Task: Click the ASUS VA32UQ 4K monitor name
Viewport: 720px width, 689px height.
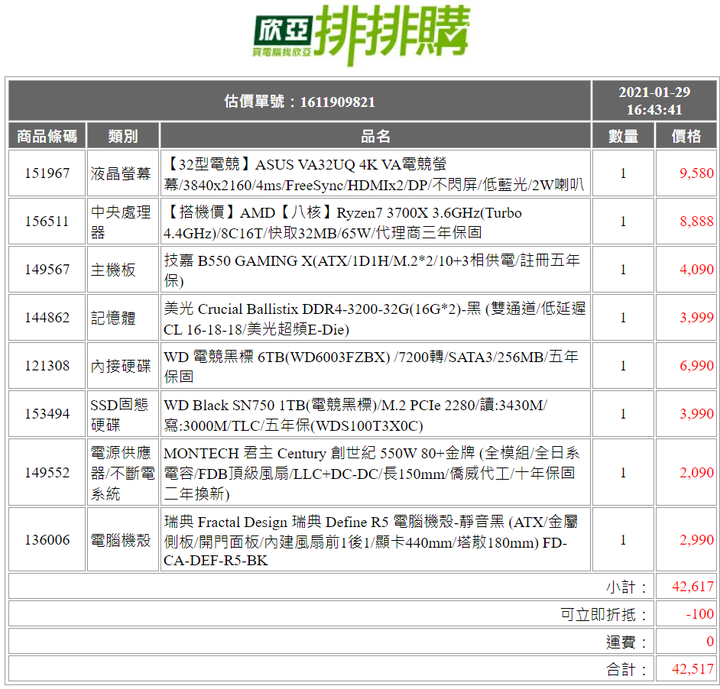Action: point(375,174)
